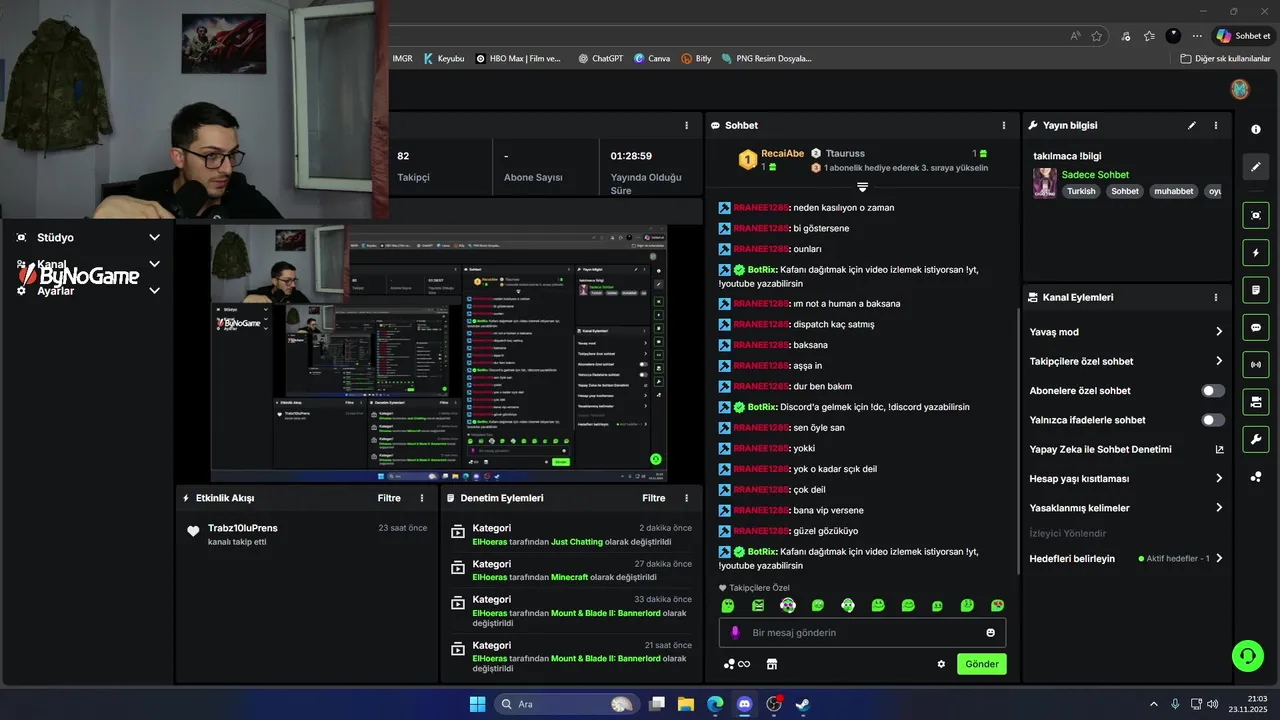Open Filtre in Denetim Eylemleri panel
This screenshot has height=720, width=1280.
coord(653,498)
